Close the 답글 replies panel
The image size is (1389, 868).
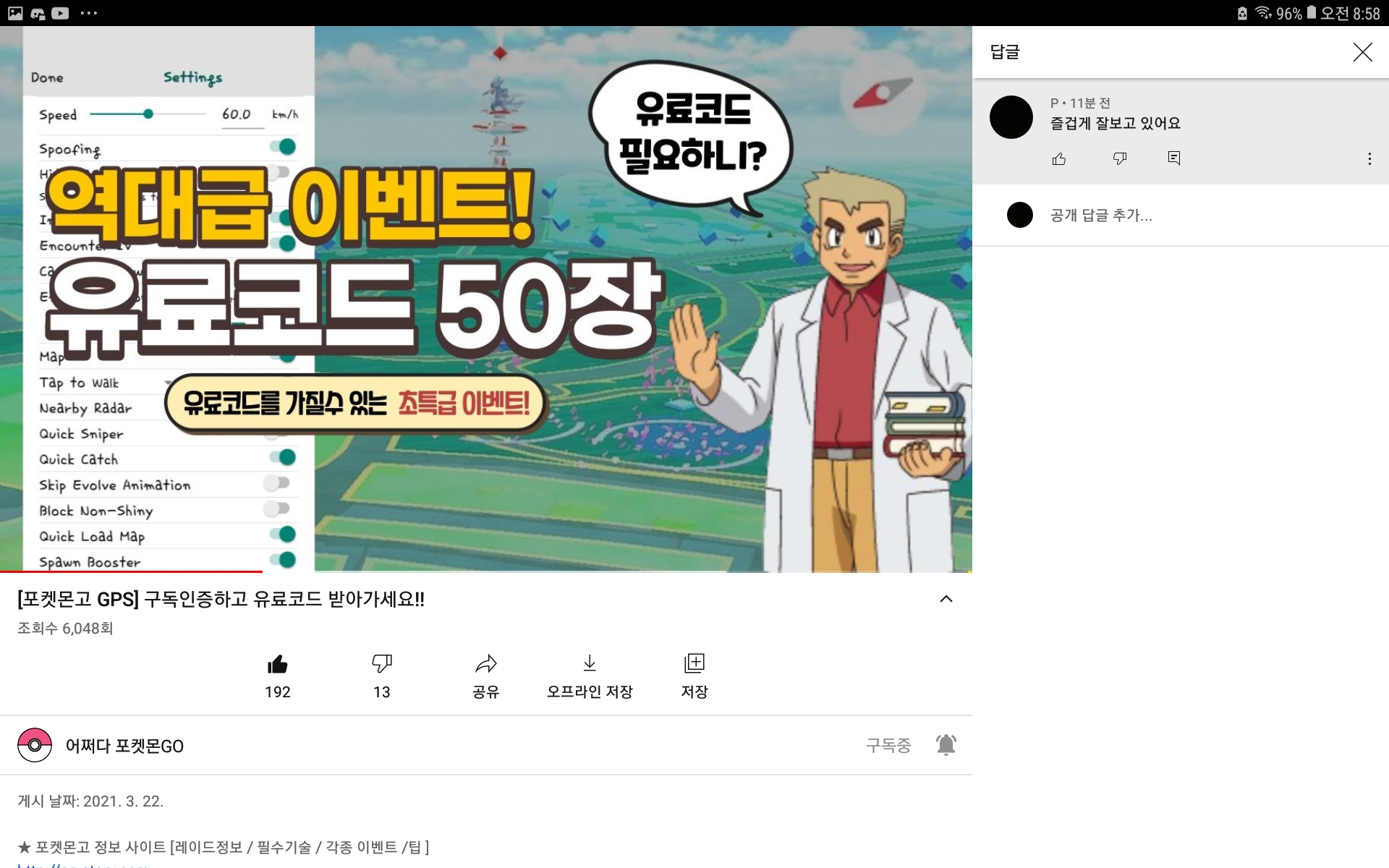[x=1363, y=52]
